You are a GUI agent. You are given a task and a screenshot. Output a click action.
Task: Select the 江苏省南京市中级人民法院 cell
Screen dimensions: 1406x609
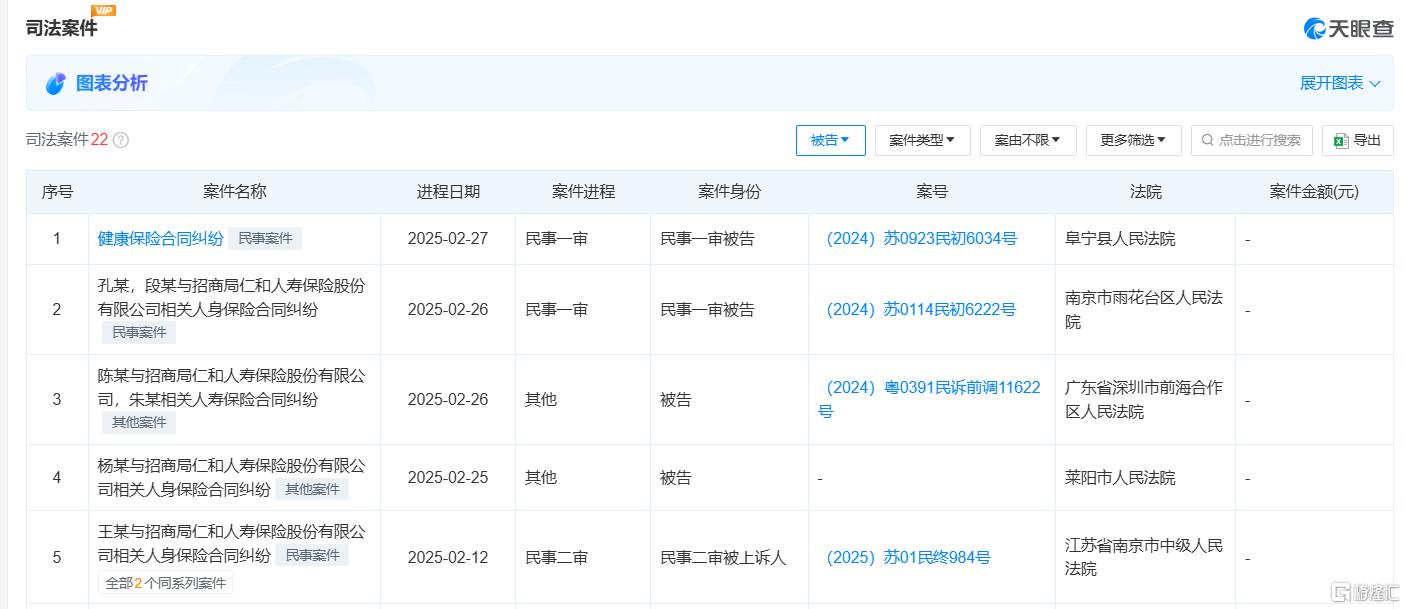(x=1144, y=557)
